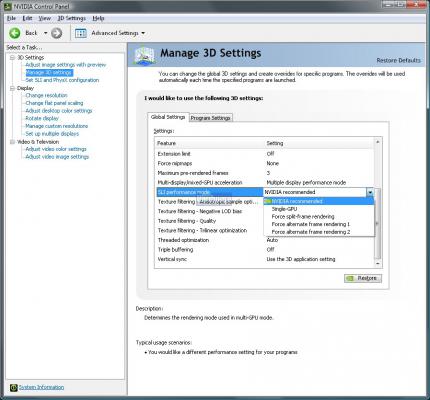Click the System Information icon
This screenshot has height=400, width=430.
click(x=13, y=387)
